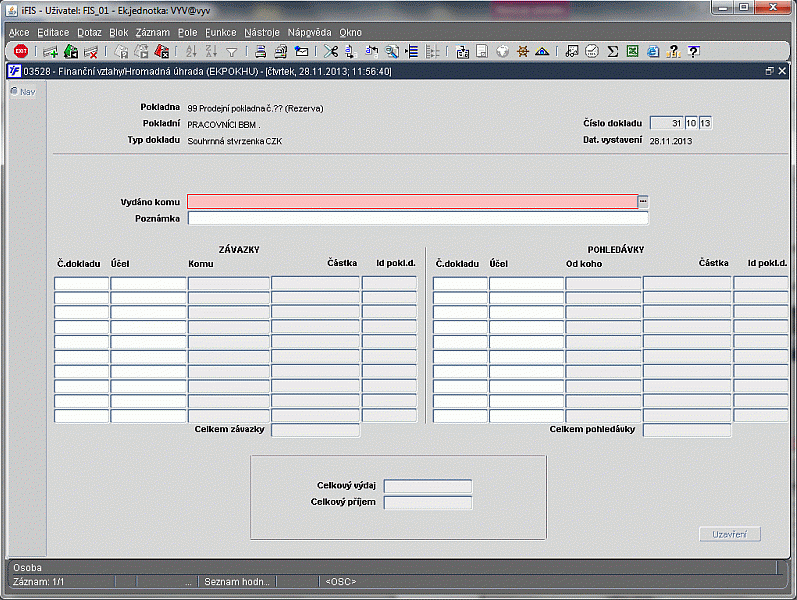This screenshot has height=600, width=797.
Task: Open the Blok menu
Action: [118, 33]
